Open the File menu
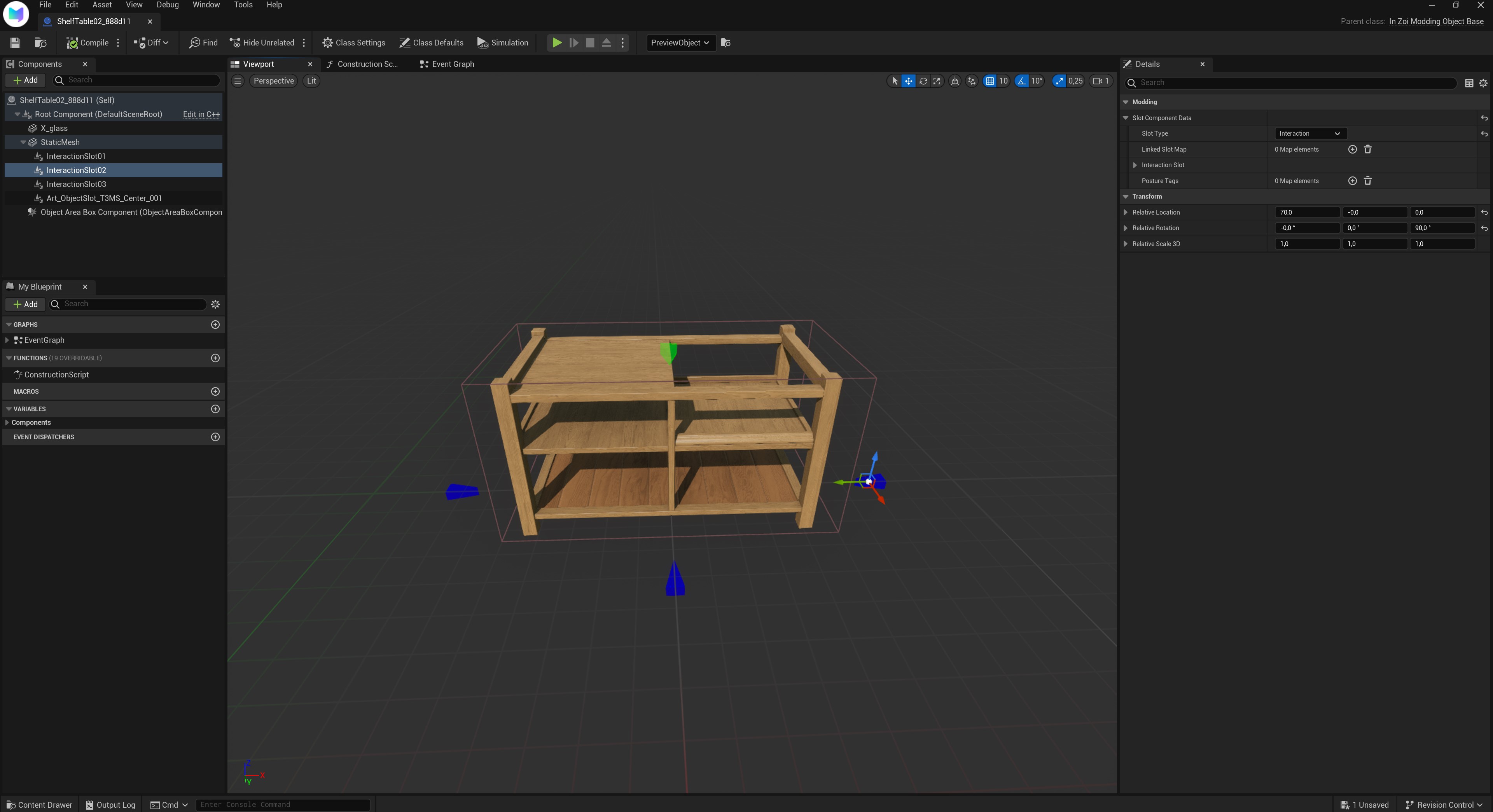Screen dimensions: 1493x812 [x=45, y=5]
